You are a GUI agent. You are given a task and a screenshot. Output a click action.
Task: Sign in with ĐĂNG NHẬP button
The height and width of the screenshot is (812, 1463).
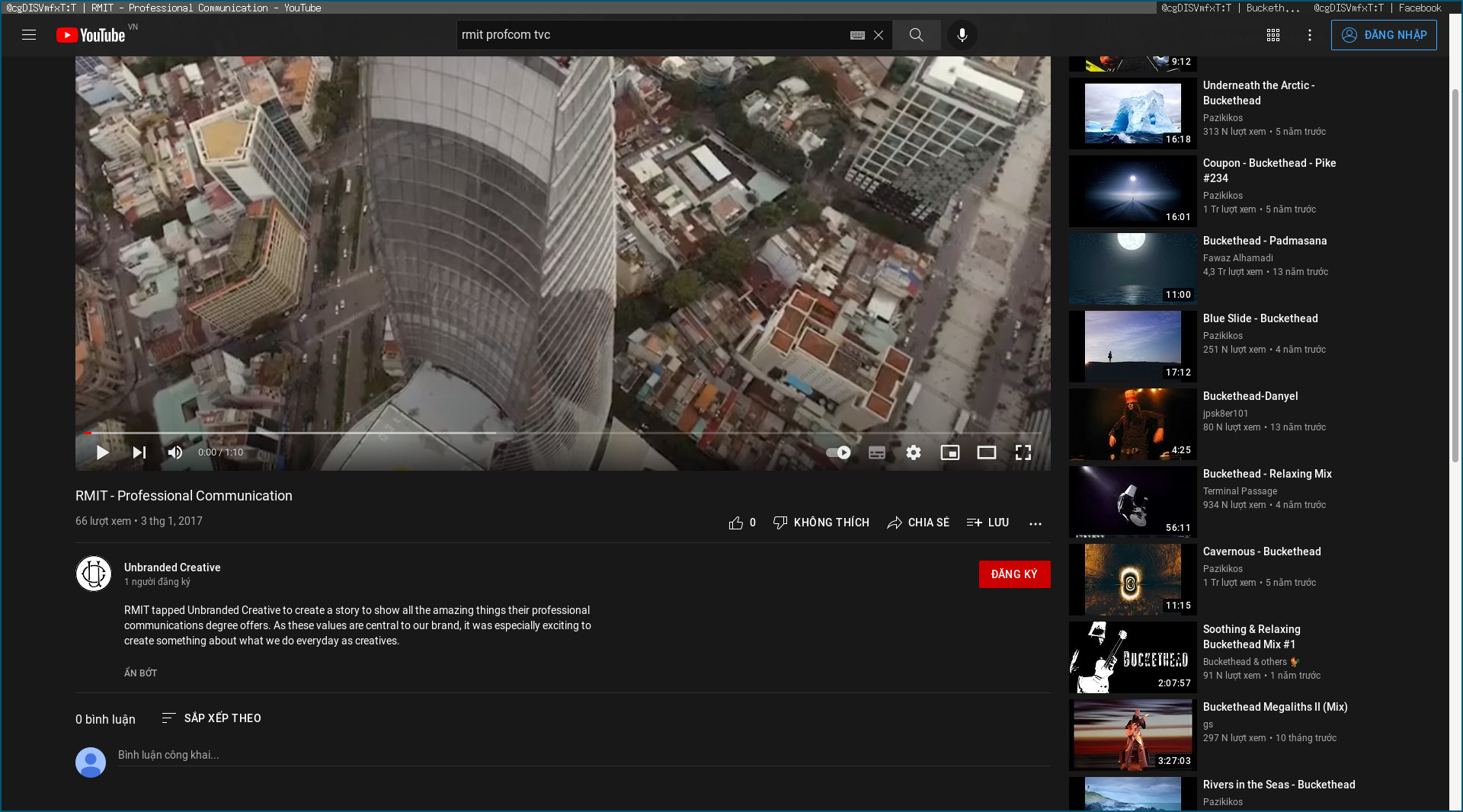[1384, 35]
